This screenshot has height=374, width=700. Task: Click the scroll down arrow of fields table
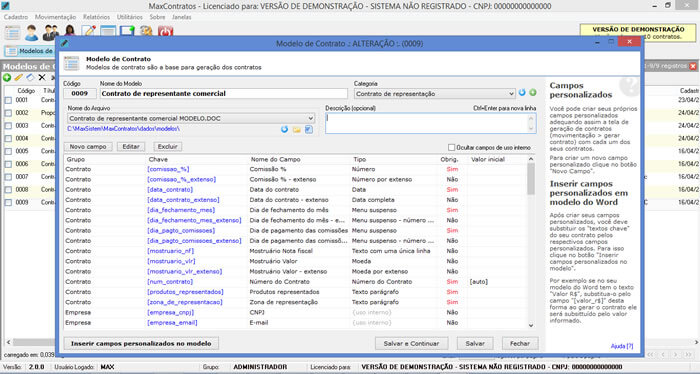click(x=531, y=325)
